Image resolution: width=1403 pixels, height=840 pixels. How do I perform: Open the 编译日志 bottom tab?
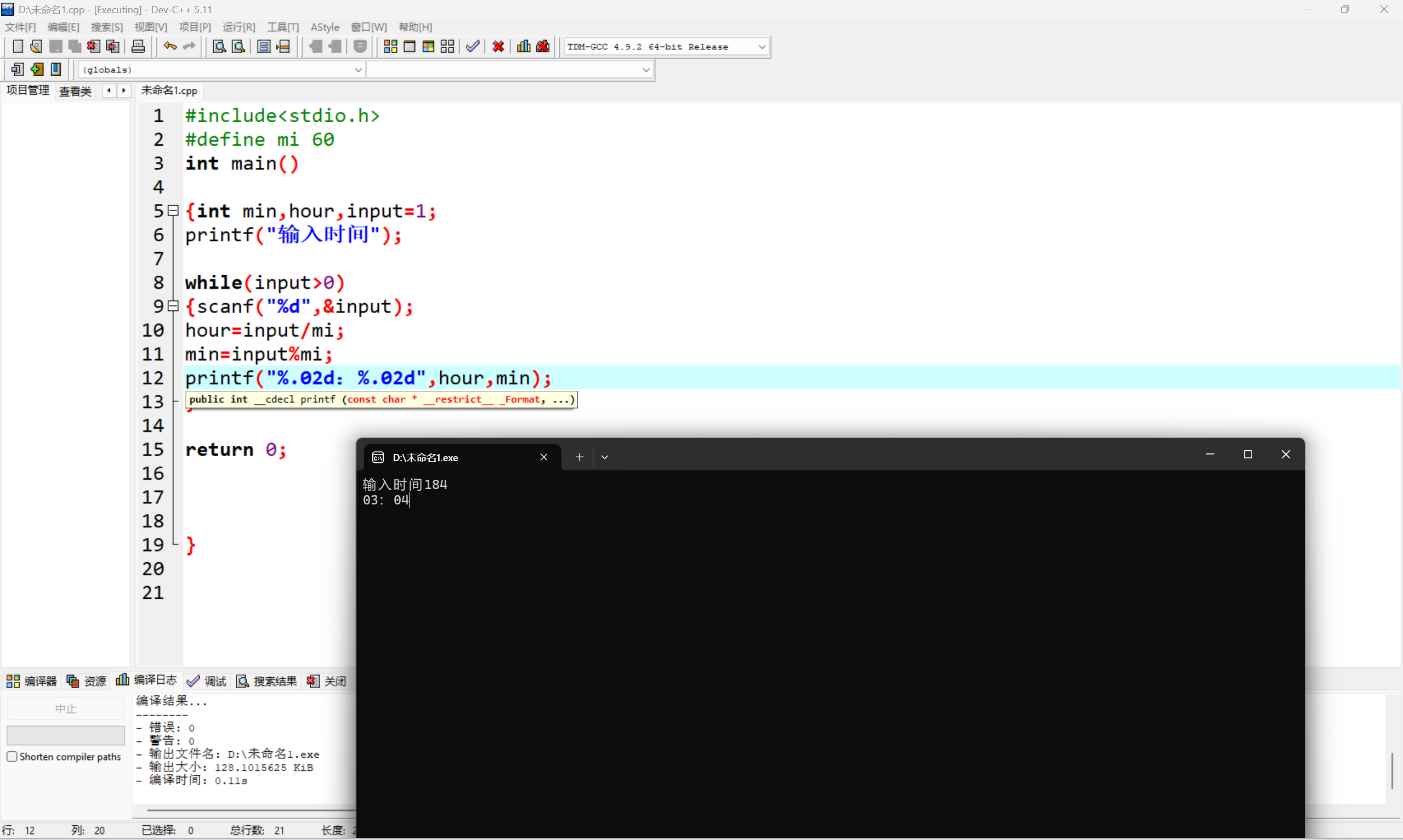pyautogui.click(x=147, y=680)
